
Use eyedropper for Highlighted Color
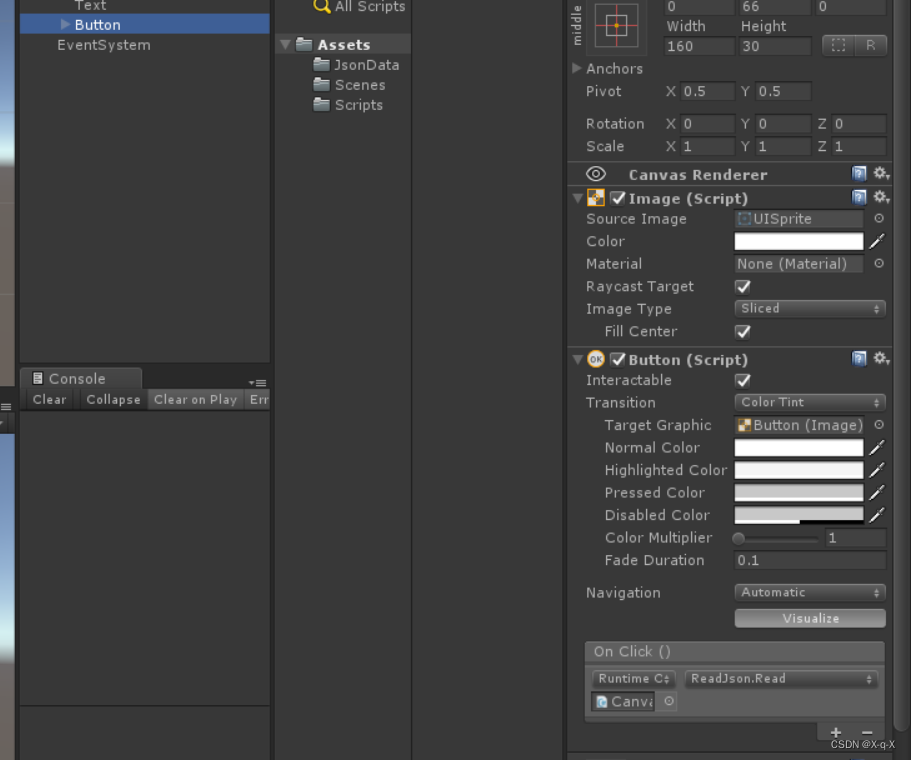[877, 469]
